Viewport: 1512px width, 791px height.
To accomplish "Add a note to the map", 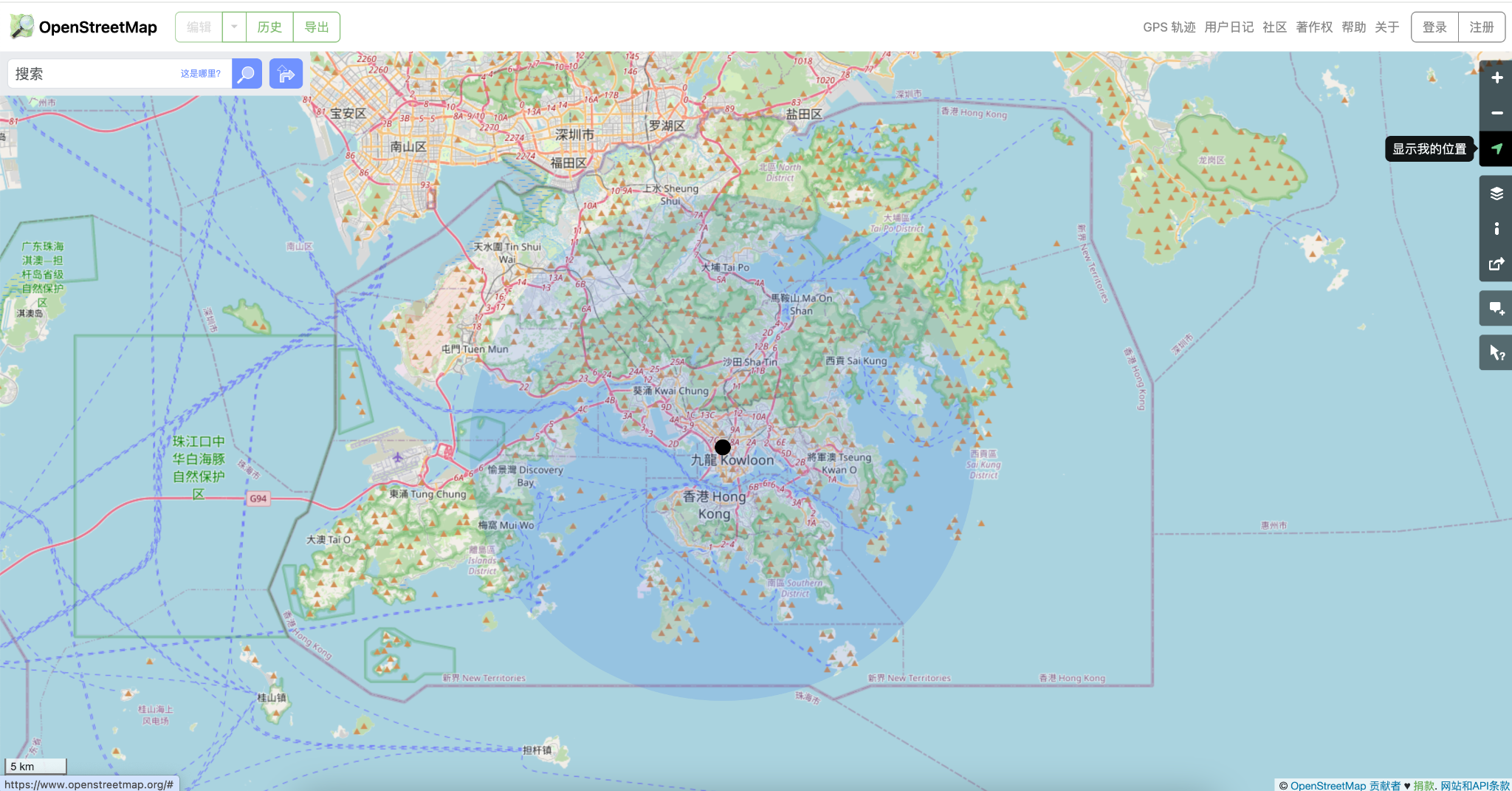I will coord(1496,308).
